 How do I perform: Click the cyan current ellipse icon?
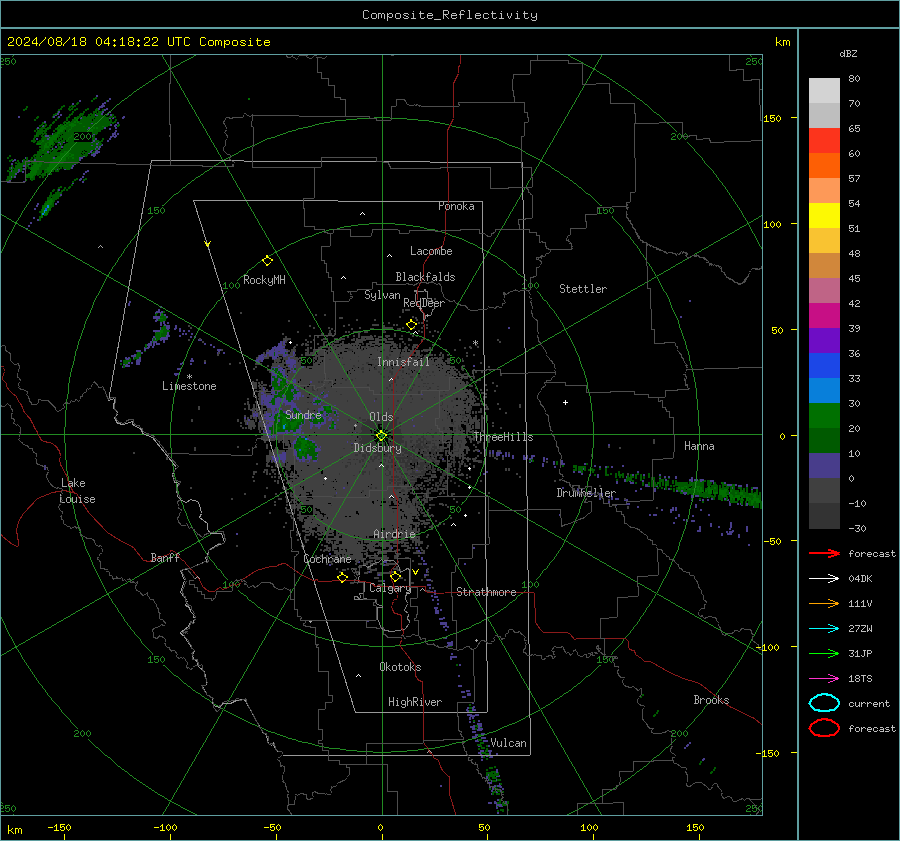[824, 703]
